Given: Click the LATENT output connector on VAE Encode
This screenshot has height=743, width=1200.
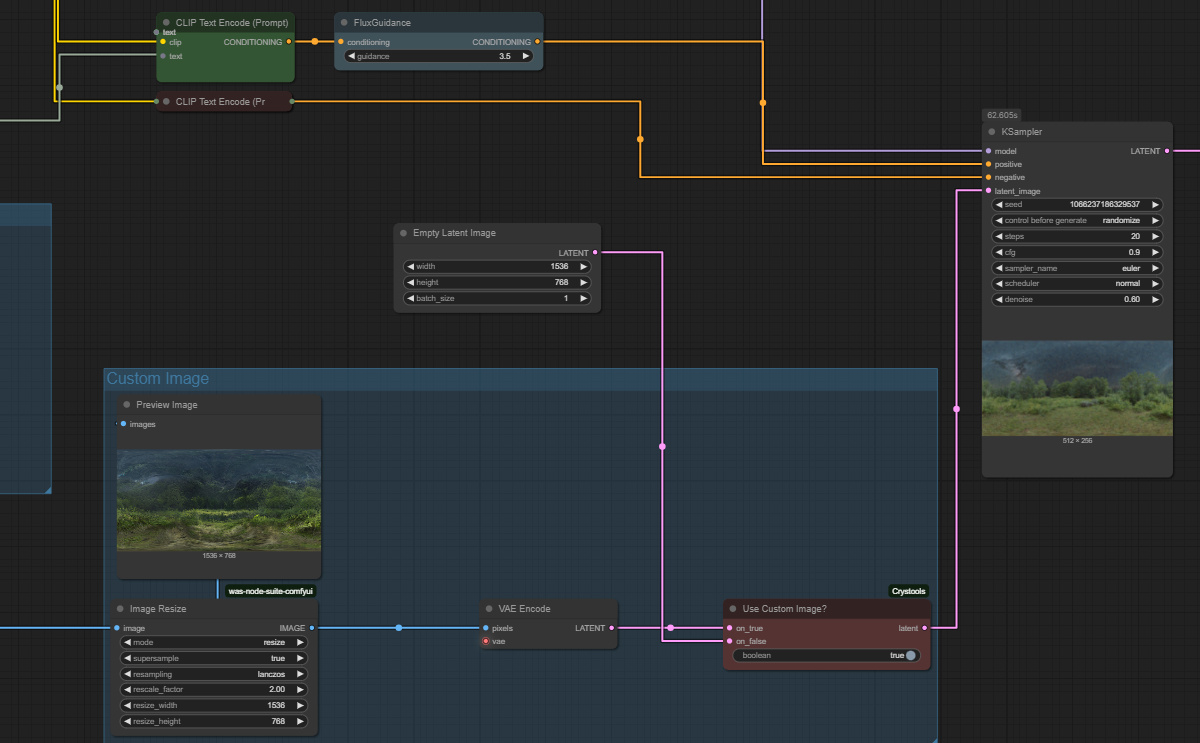Looking at the screenshot, I should tap(611, 628).
